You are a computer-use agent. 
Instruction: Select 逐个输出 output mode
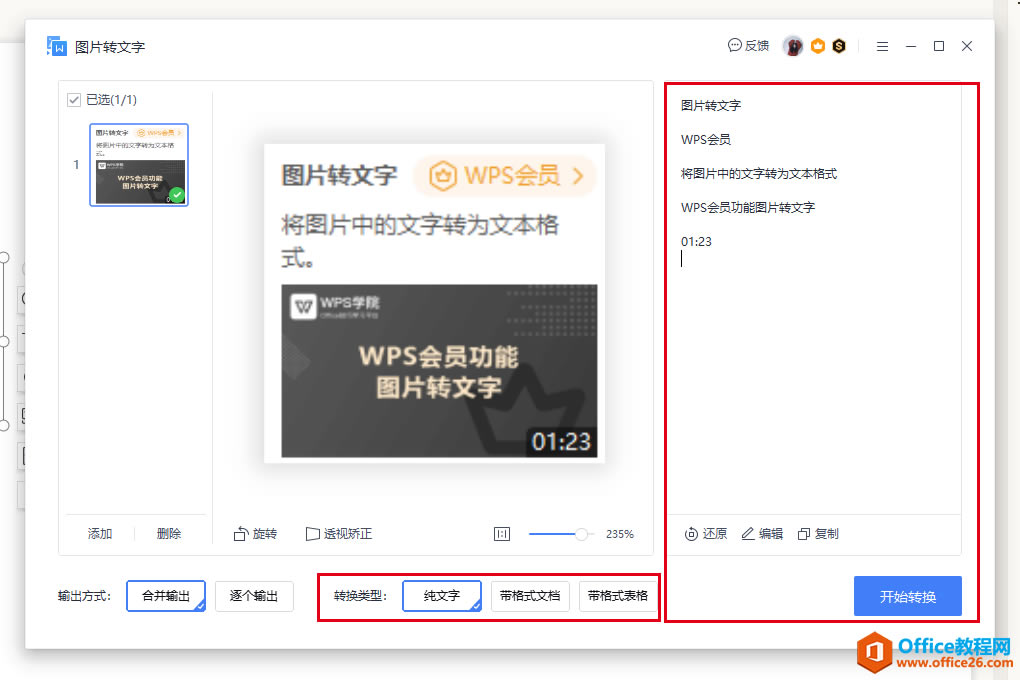coord(254,596)
